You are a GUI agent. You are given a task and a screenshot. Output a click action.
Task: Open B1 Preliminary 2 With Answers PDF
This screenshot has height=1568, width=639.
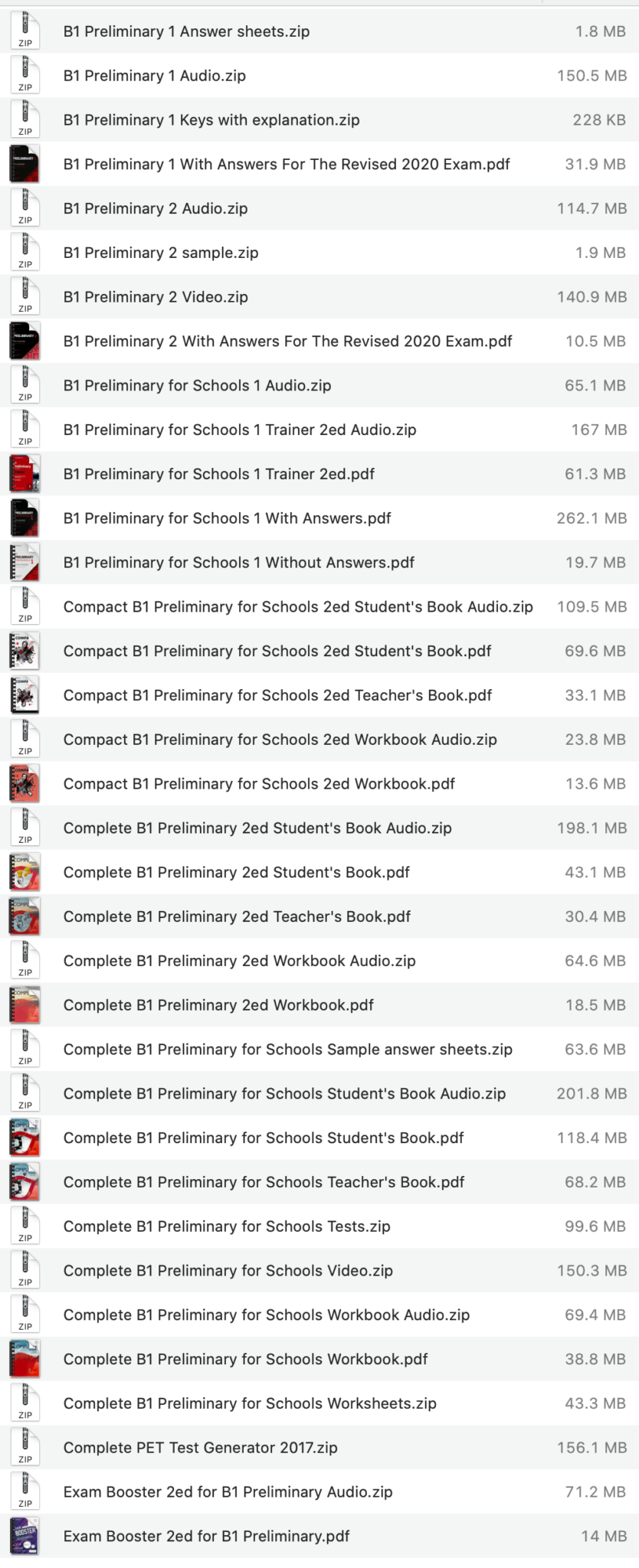pos(287,341)
